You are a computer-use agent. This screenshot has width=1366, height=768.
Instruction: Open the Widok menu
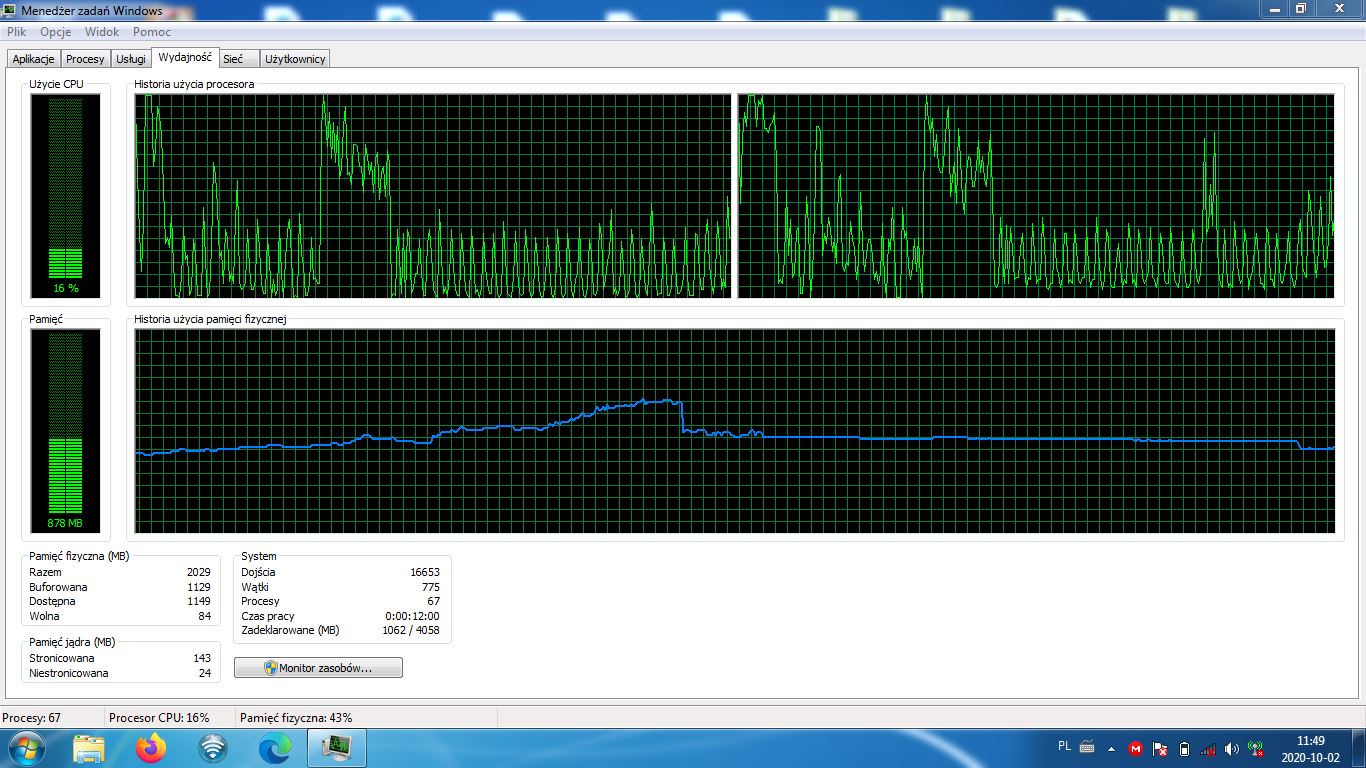[102, 32]
